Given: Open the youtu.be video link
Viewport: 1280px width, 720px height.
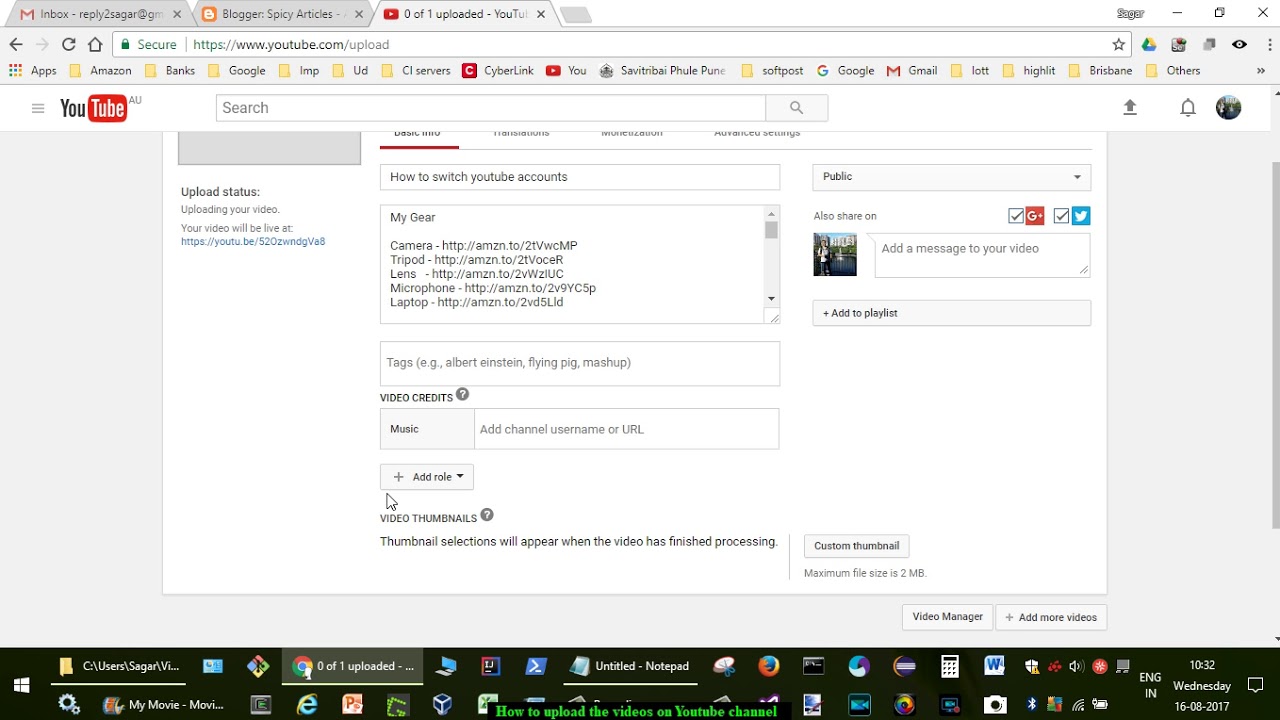Looking at the screenshot, I should (253, 242).
